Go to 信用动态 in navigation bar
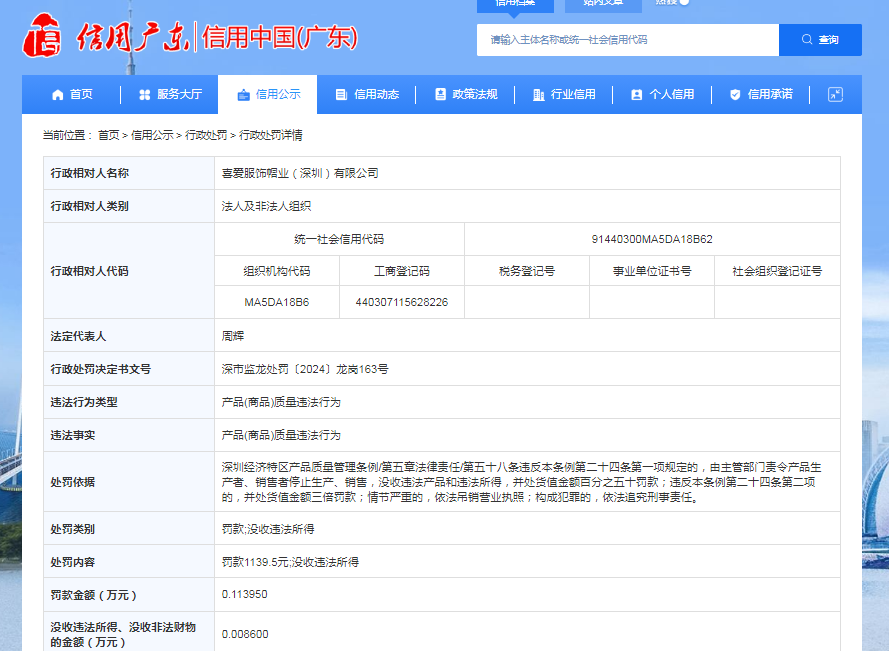Viewport: 889px width, 651px height. pyautogui.click(x=367, y=94)
